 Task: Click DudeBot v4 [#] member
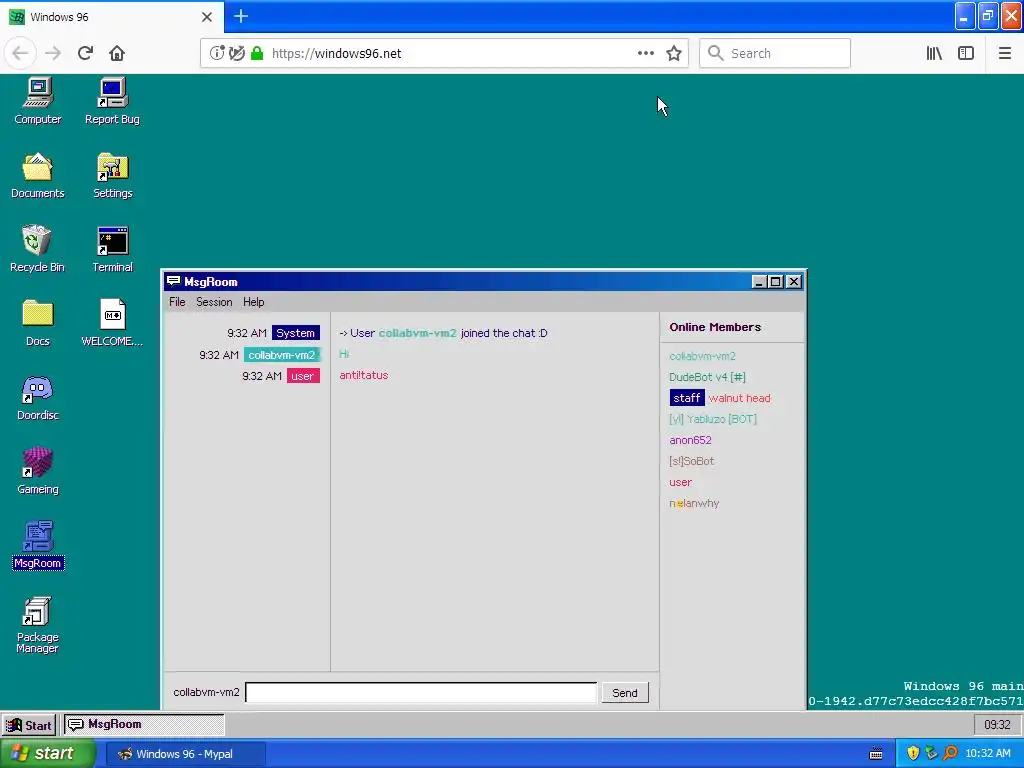click(x=707, y=377)
